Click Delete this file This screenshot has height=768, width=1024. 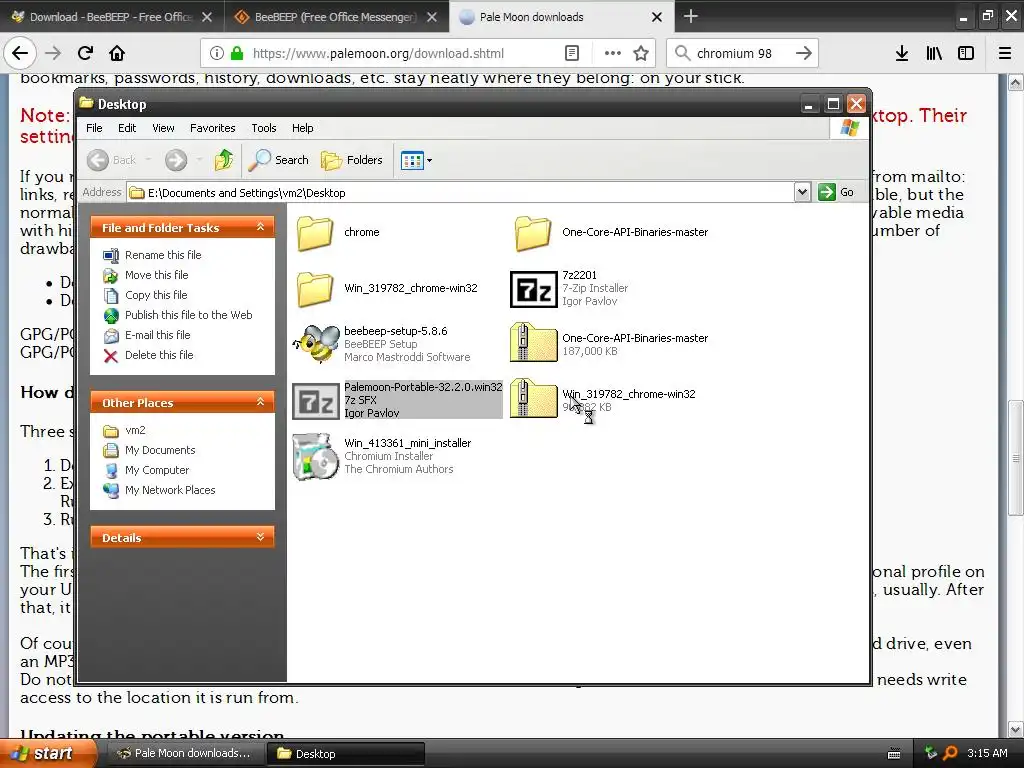[159, 355]
